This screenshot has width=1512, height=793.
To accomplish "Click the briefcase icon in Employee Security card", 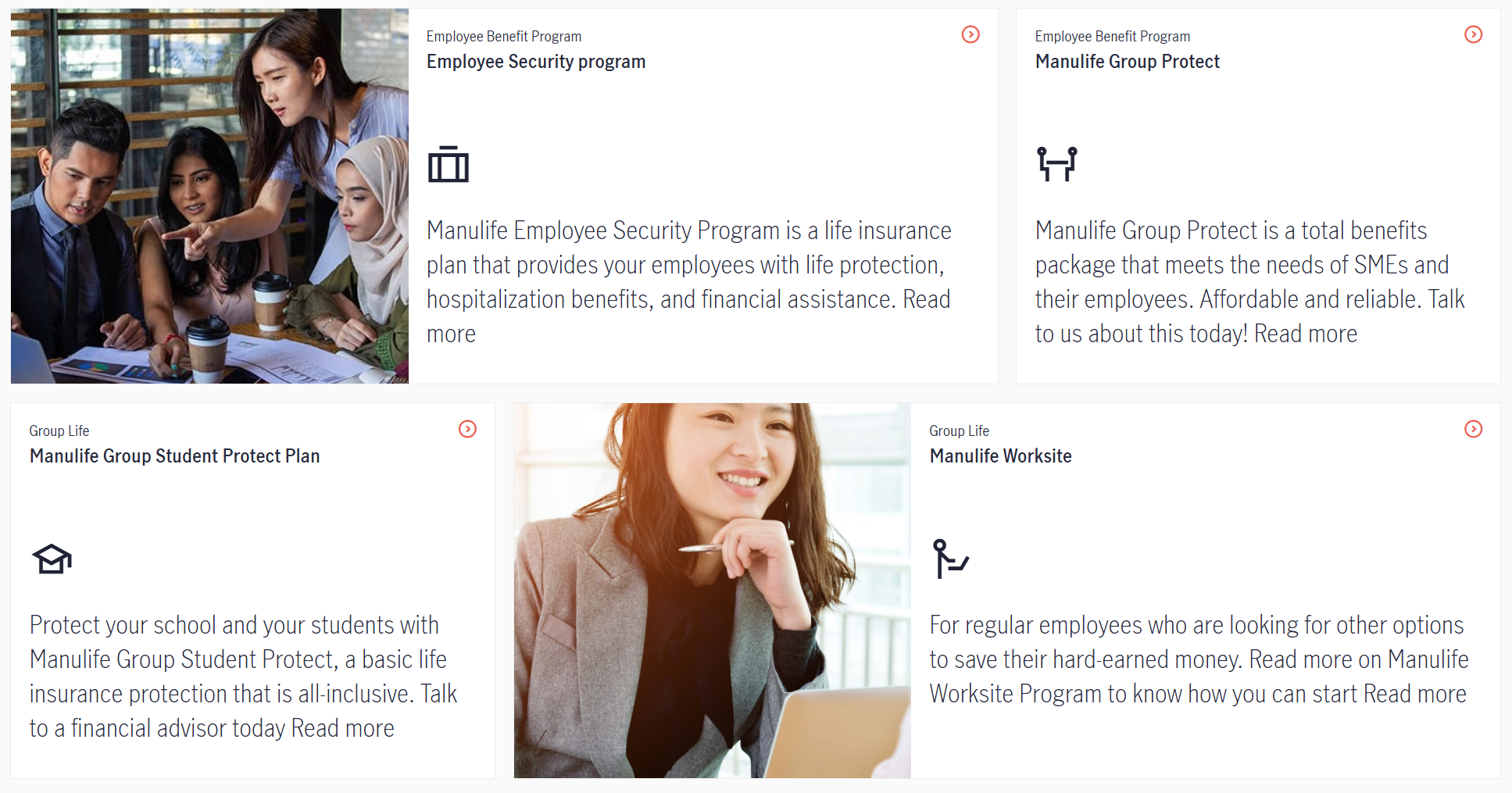I will click(x=449, y=164).
